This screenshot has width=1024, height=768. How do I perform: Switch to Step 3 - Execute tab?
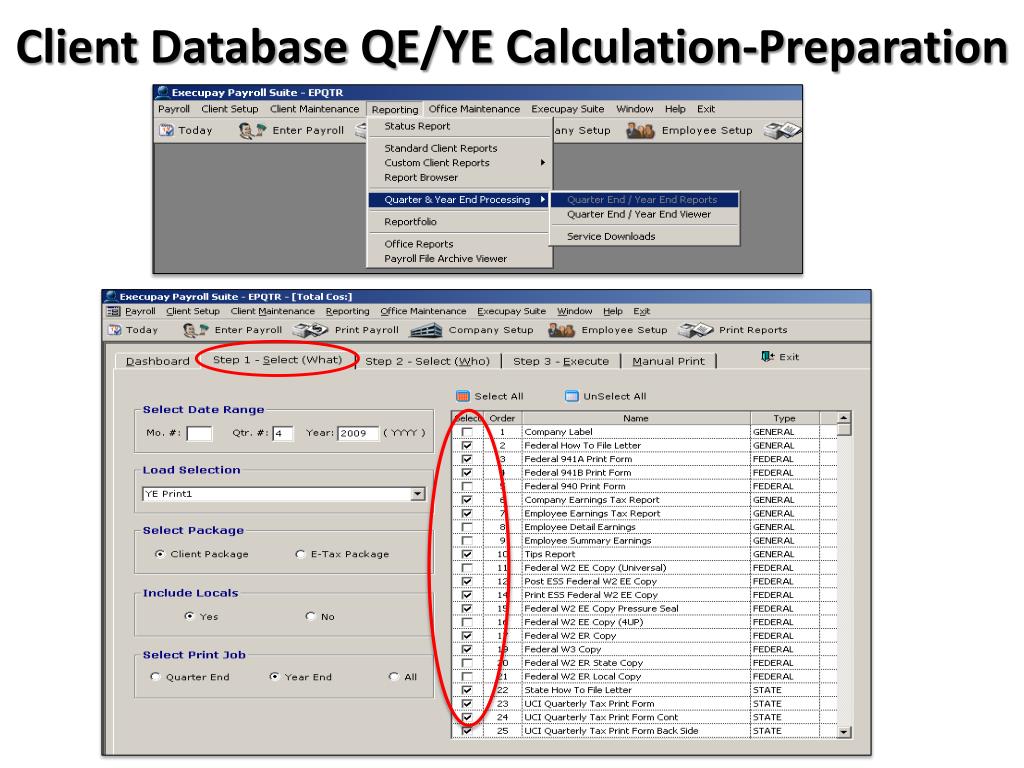(561, 361)
